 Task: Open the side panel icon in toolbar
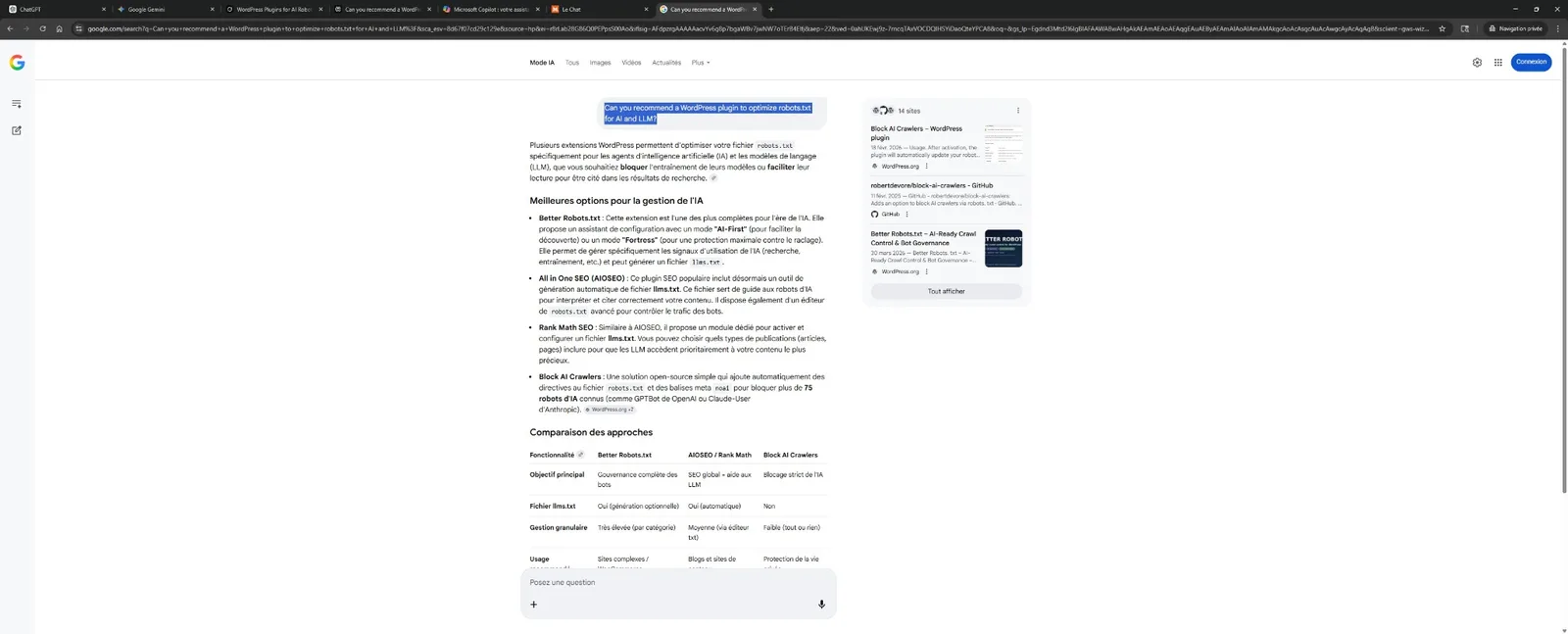[x=1465, y=28]
